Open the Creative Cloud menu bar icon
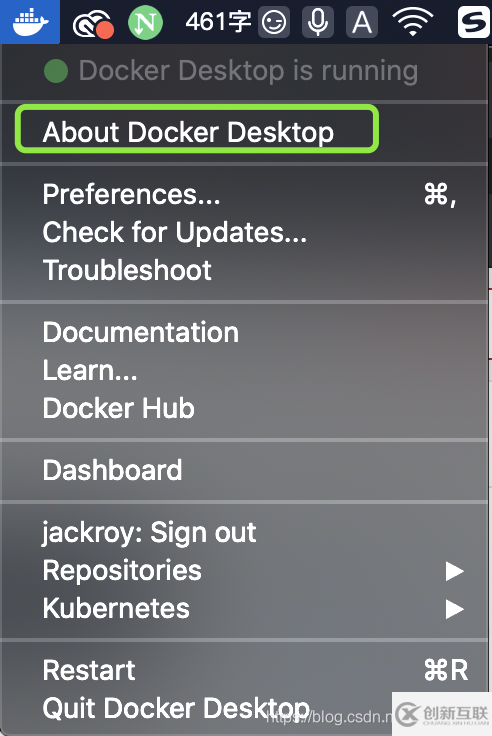 point(93,23)
